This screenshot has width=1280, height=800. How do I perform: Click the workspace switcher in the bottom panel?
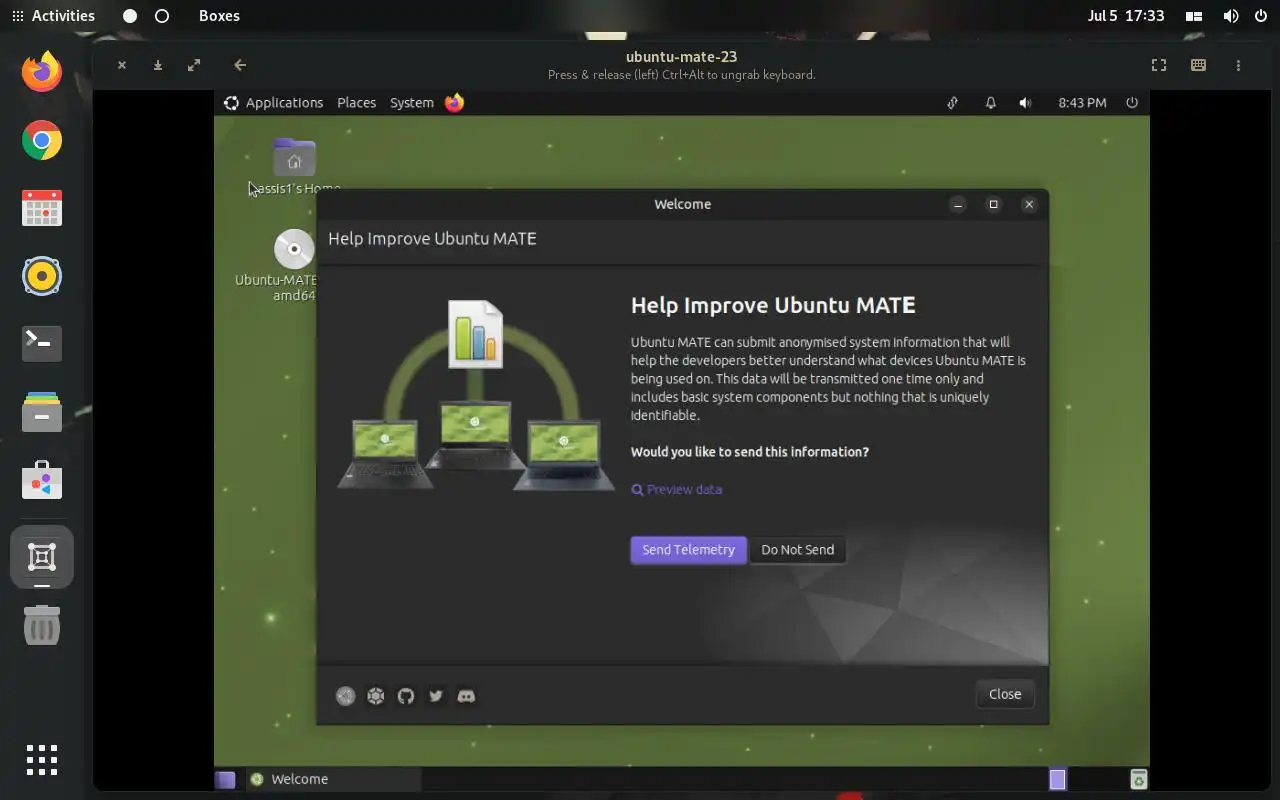(1058, 780)
